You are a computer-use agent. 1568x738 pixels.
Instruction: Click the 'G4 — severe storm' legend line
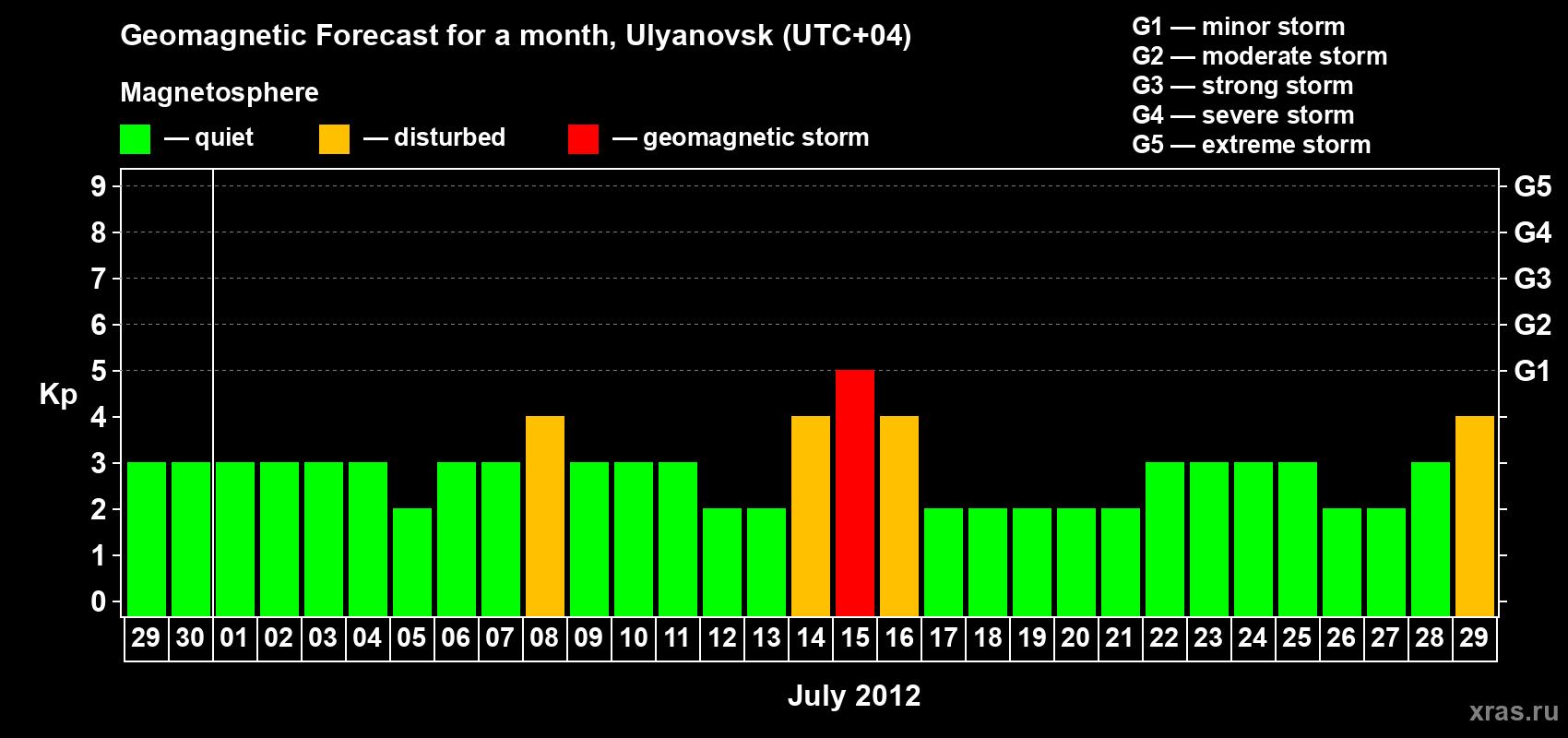coord(1243,115)
